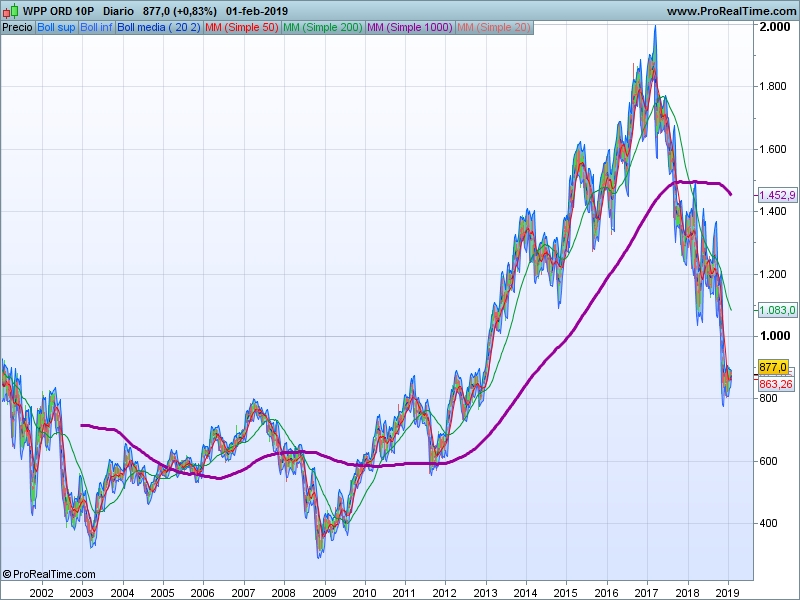The image size is (800, 600).
Task: Click the 600 price axis label
Action: pyautogui.click(x=768, y=461)
